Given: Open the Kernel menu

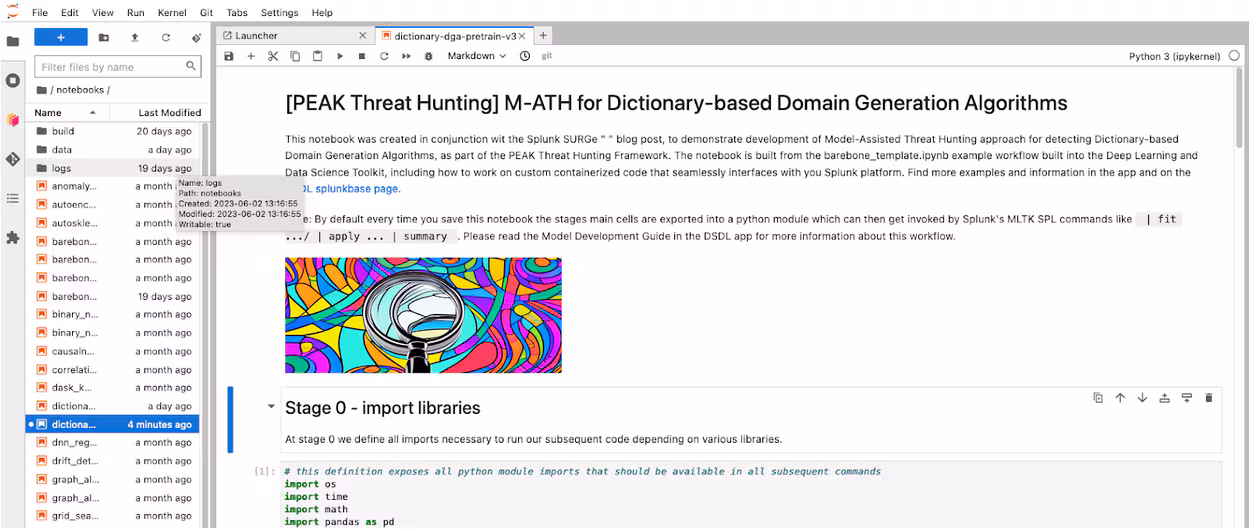Looking at the screenshot, I should coord(173,13).
